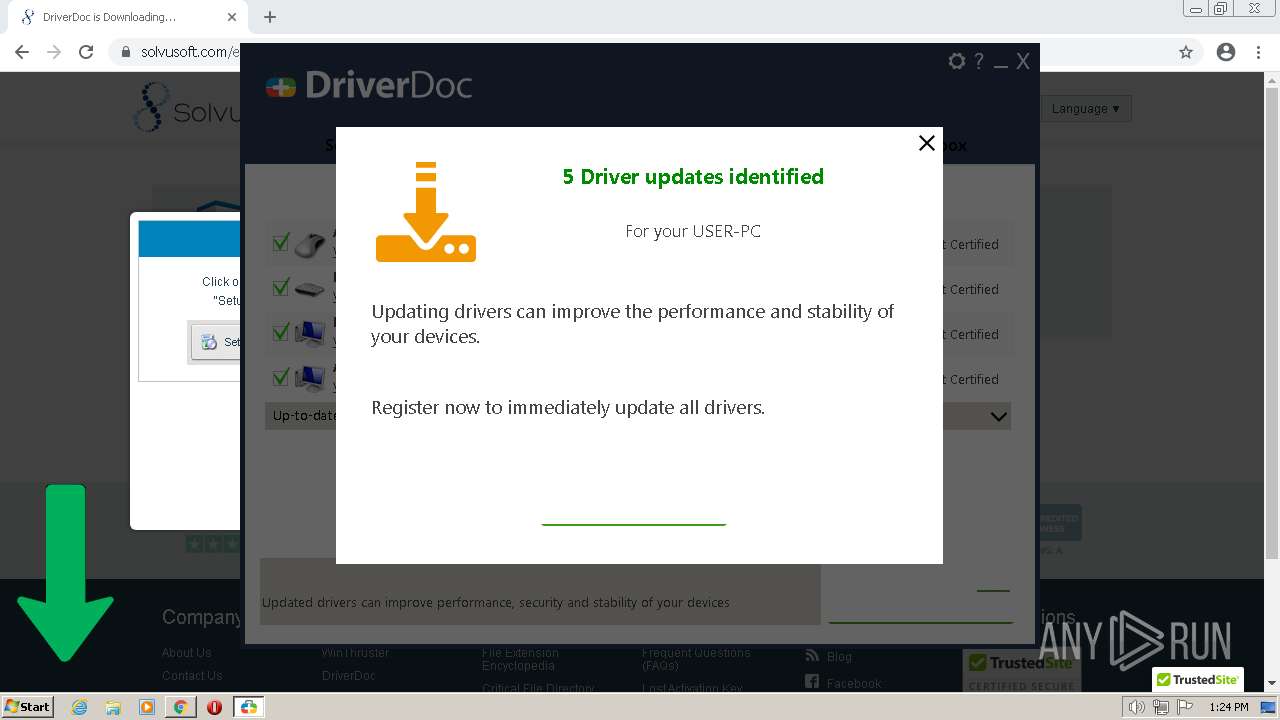Click the orange download drive icon

pyautogui.click(x=426, y=212)
